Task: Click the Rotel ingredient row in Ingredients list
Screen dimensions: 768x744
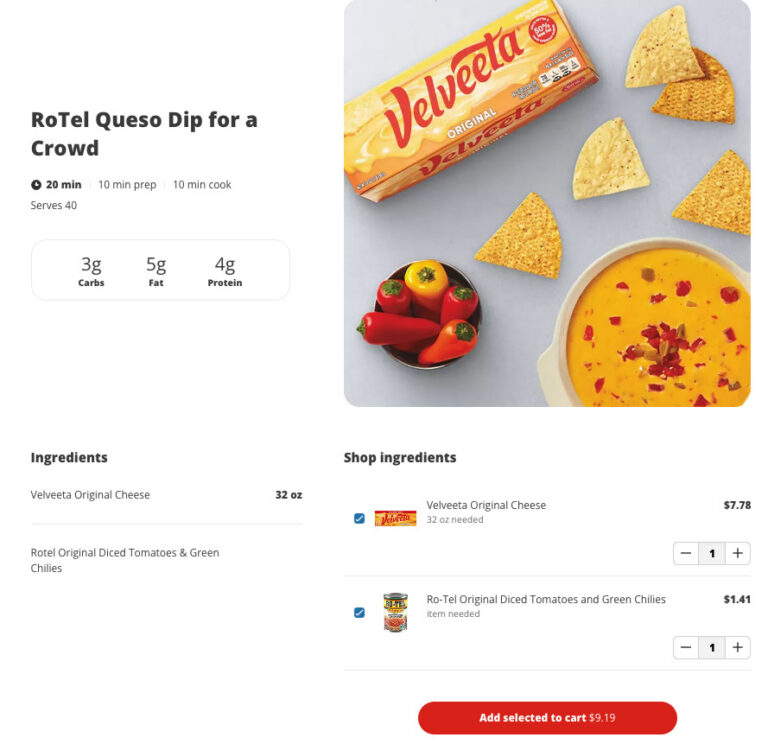Action: 166,560
